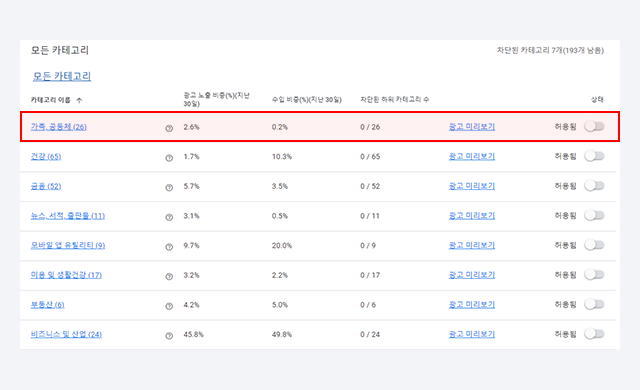This screenshot has height=390, width=640.
Task: Click 광고 미리보기 for 미용 및 생활건강 row
Action: pyautogui.click(x=472, y=275)
